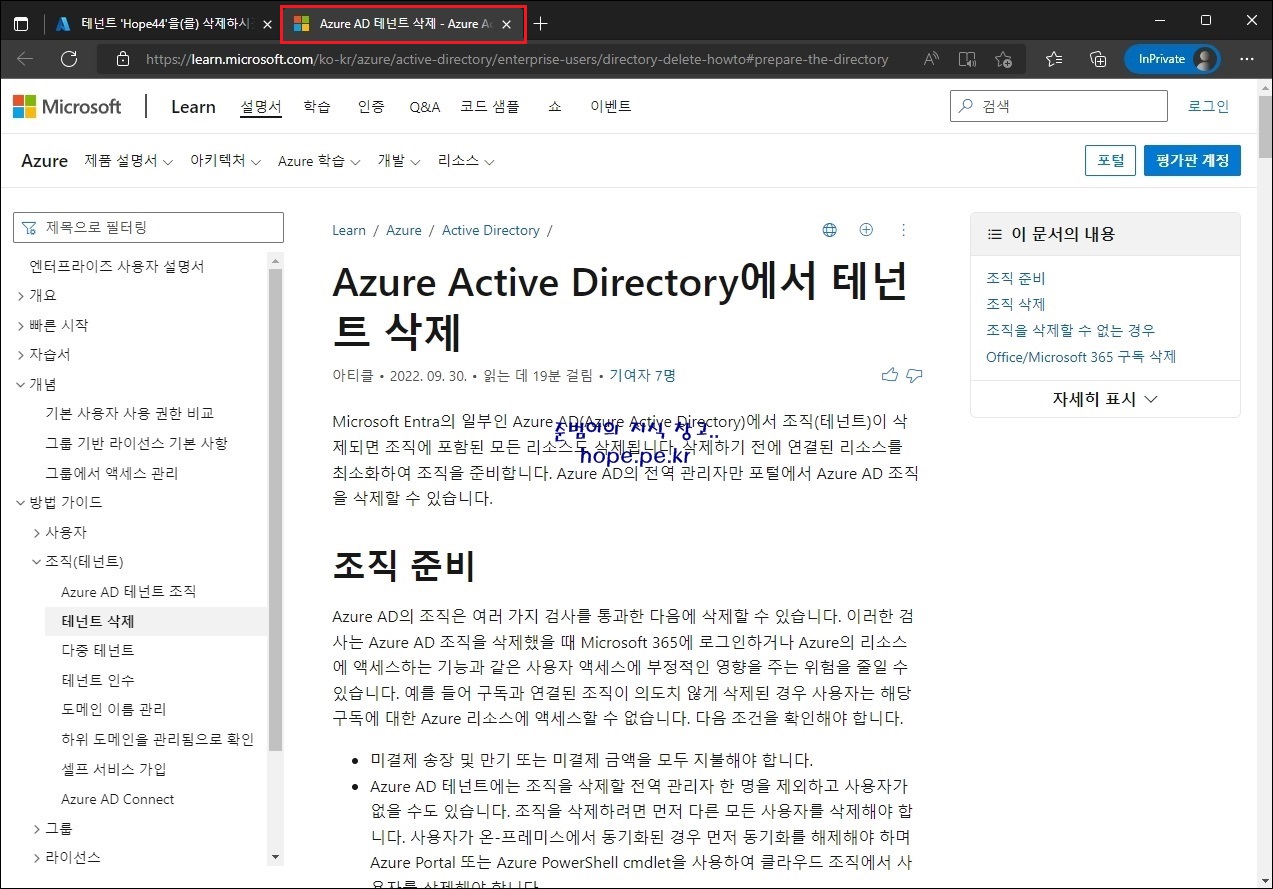This screenshot has width=1273, height=889.
Task: Close the 테넌트 'Hope44' tab
Action: [266, 24]
